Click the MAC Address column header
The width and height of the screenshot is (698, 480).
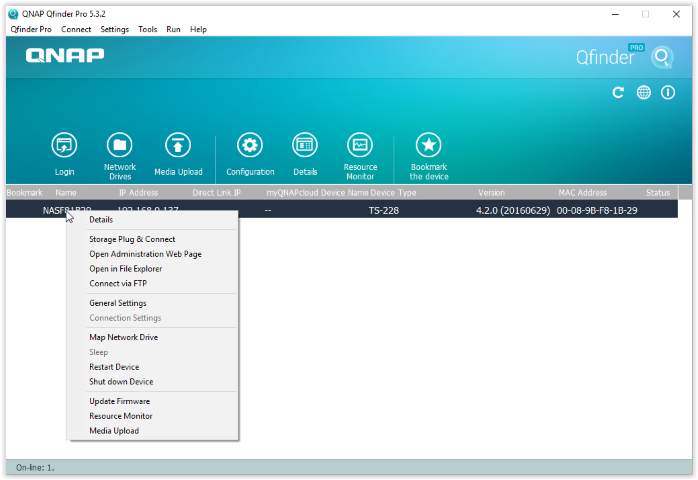582,192
